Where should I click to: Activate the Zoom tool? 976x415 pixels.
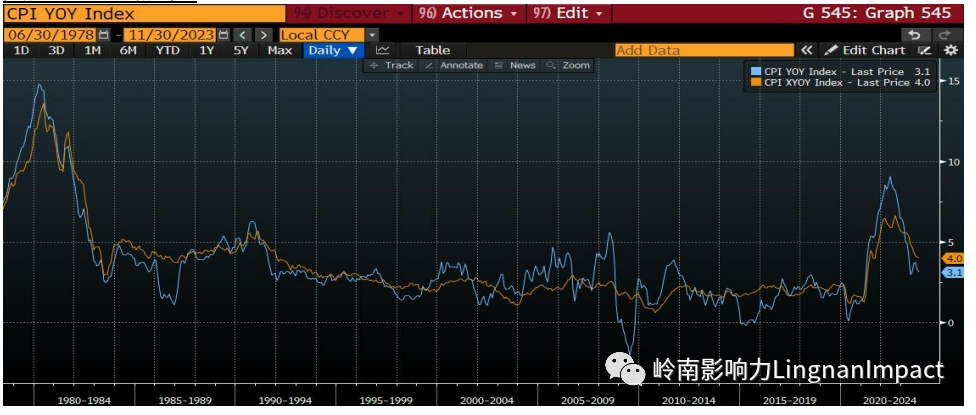568,65
